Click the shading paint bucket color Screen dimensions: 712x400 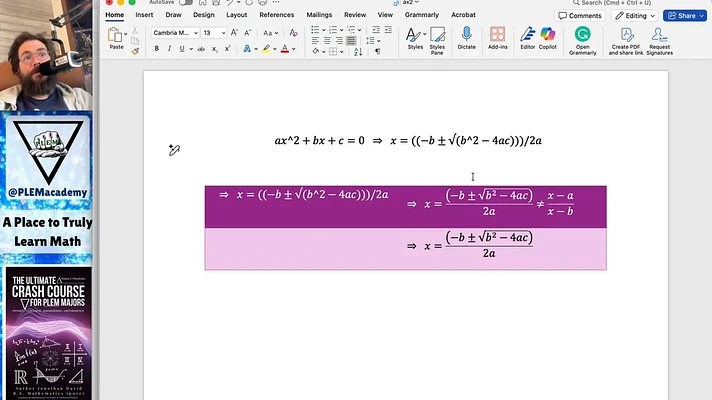pyautogui.click(x=316, y=52)
